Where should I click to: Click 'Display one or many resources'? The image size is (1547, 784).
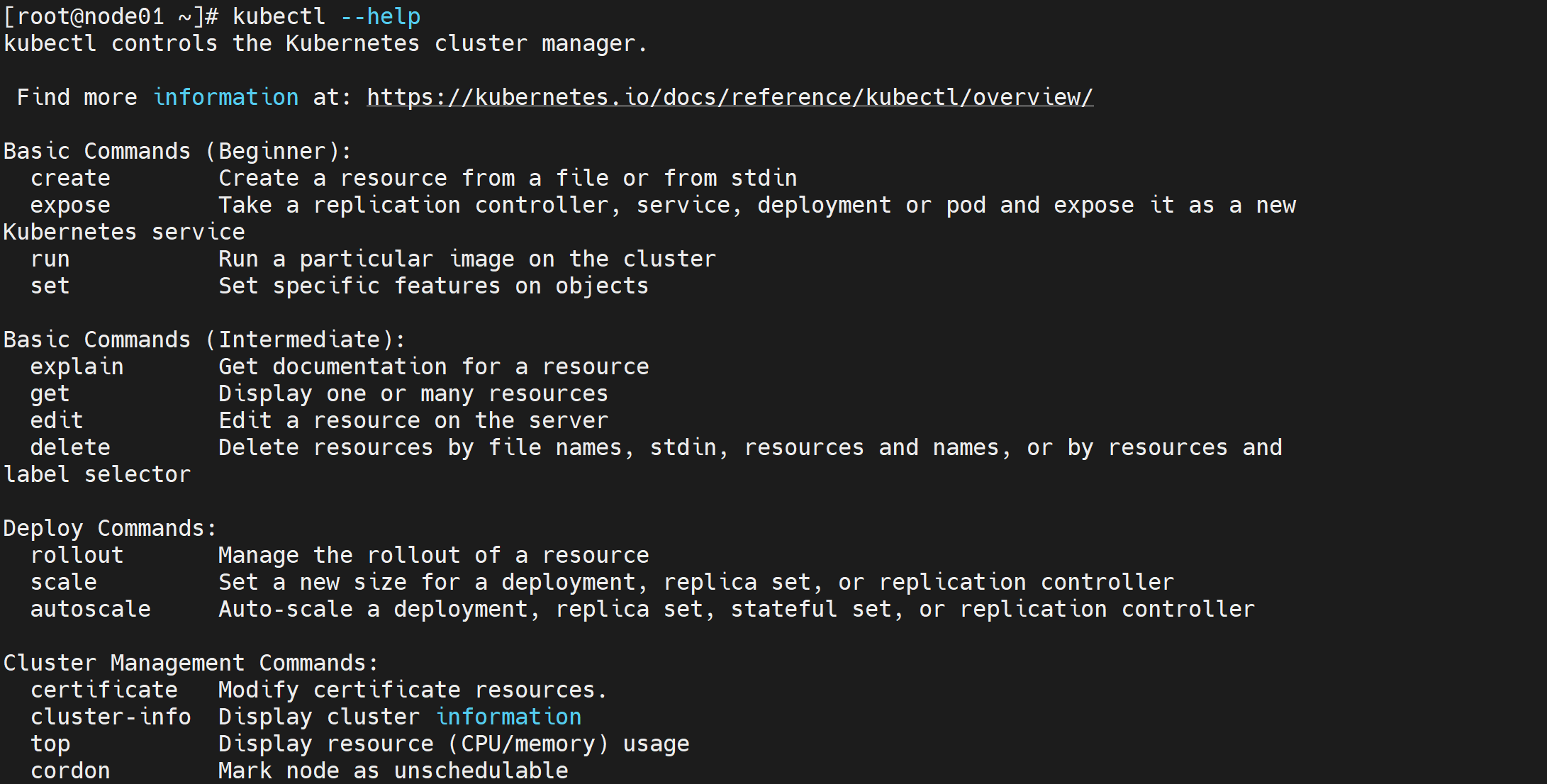pos(413,393)
